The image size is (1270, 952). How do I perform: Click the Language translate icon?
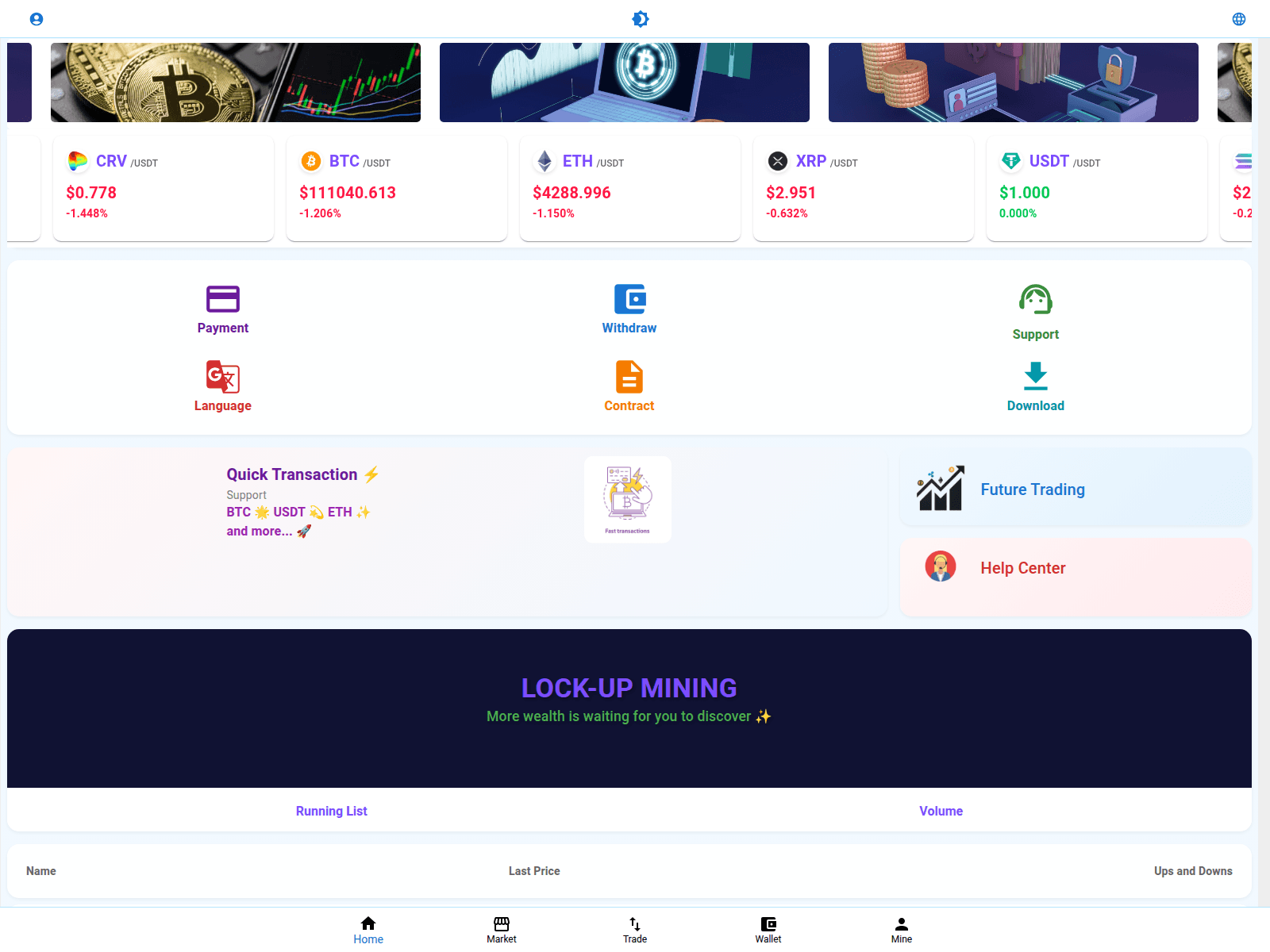click(223, 377)
